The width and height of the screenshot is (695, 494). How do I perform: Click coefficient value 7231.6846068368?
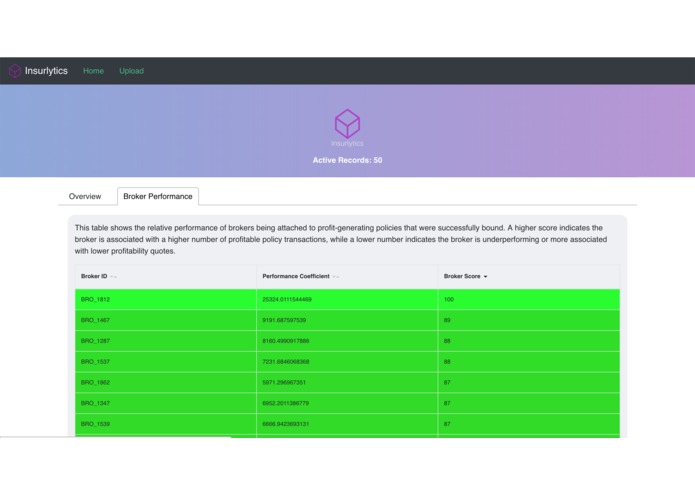[x=286, y=362]
